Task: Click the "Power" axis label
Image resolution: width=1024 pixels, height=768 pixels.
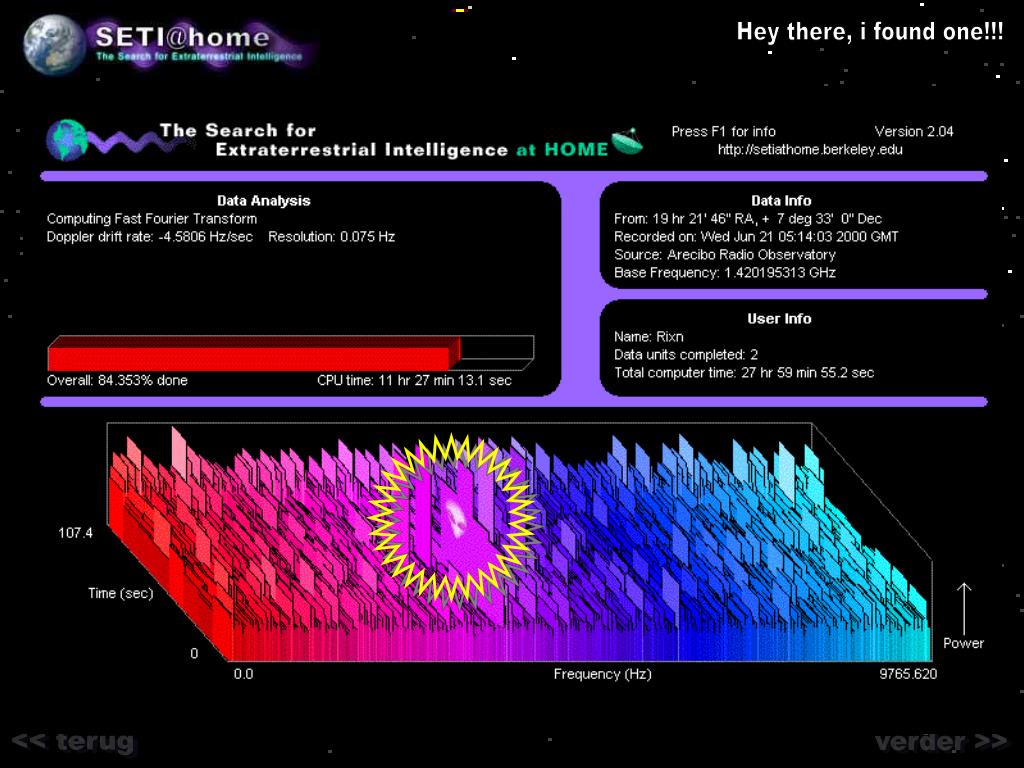Action: pos(963,643)
